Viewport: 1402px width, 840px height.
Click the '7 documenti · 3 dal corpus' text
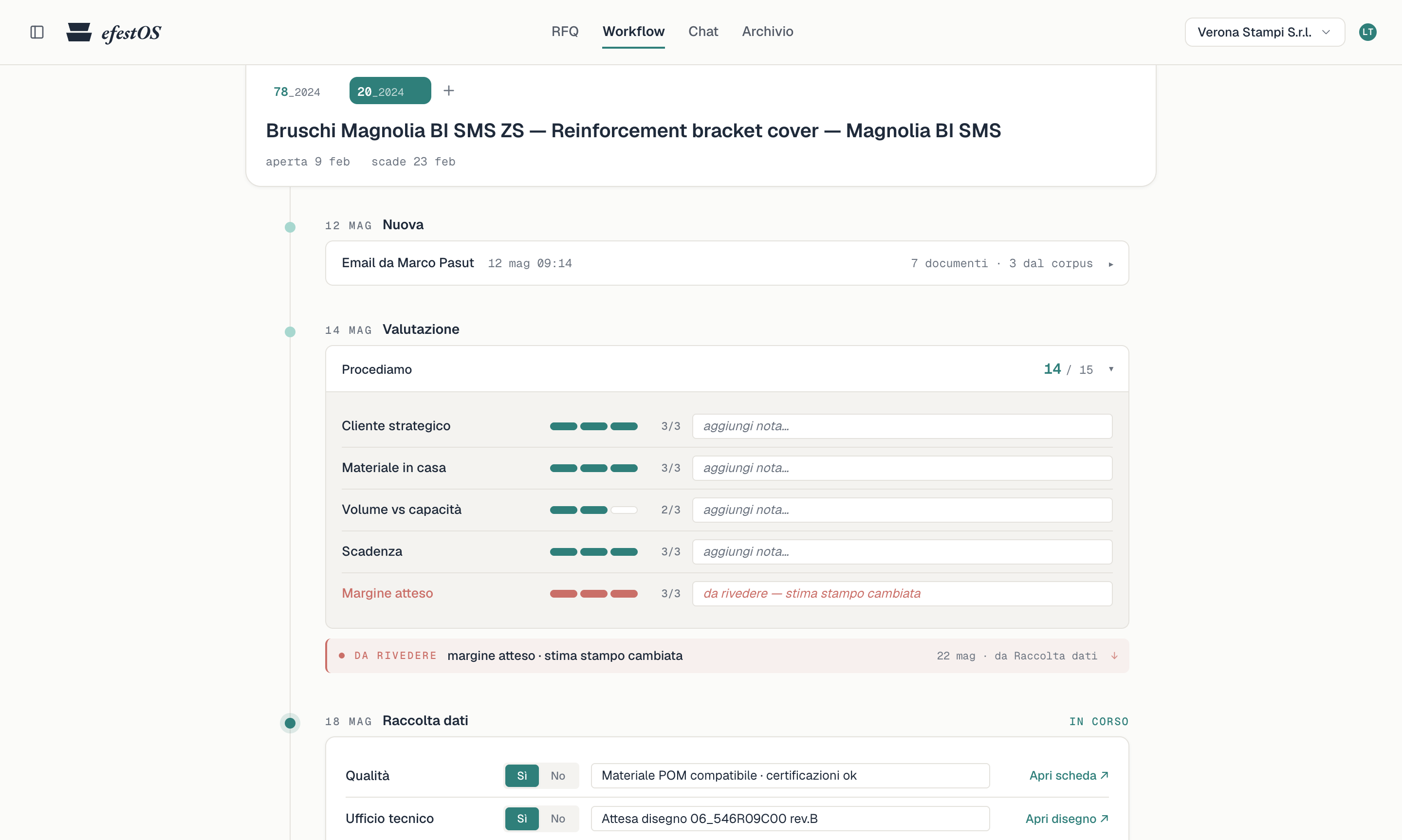[x=1001, y=263]
